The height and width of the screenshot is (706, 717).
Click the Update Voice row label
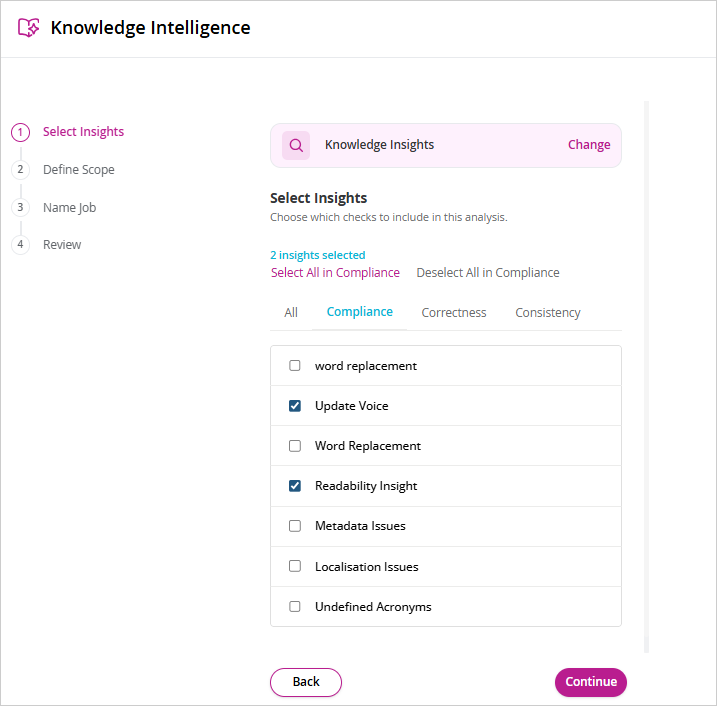pos(352,406)
